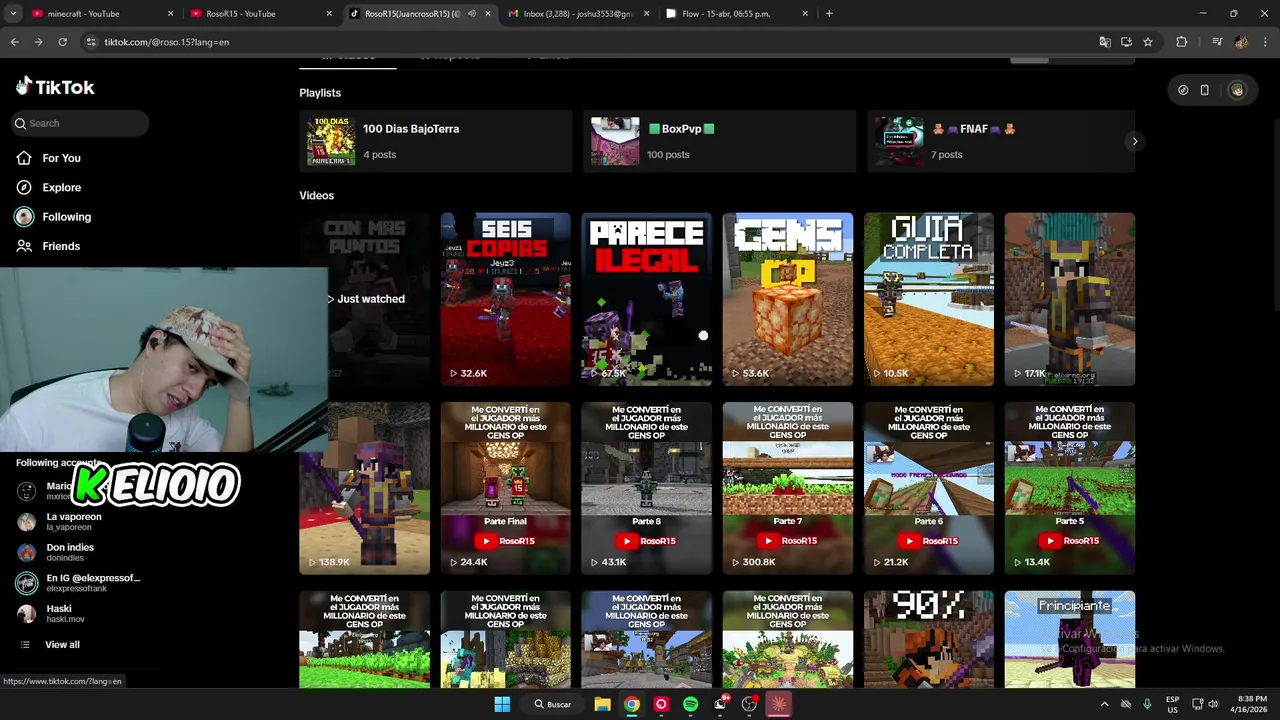The image size is (1280, 720).
Task: Play the Principiante video
Action: click(1070, 639)
